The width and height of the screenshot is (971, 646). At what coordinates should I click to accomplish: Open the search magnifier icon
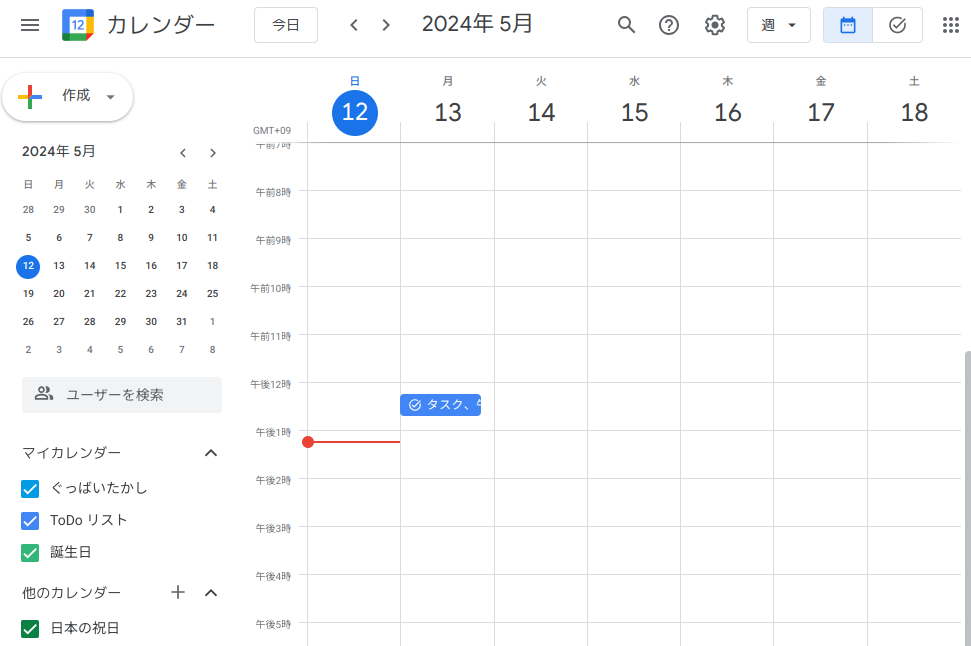(x=626, y=25)
